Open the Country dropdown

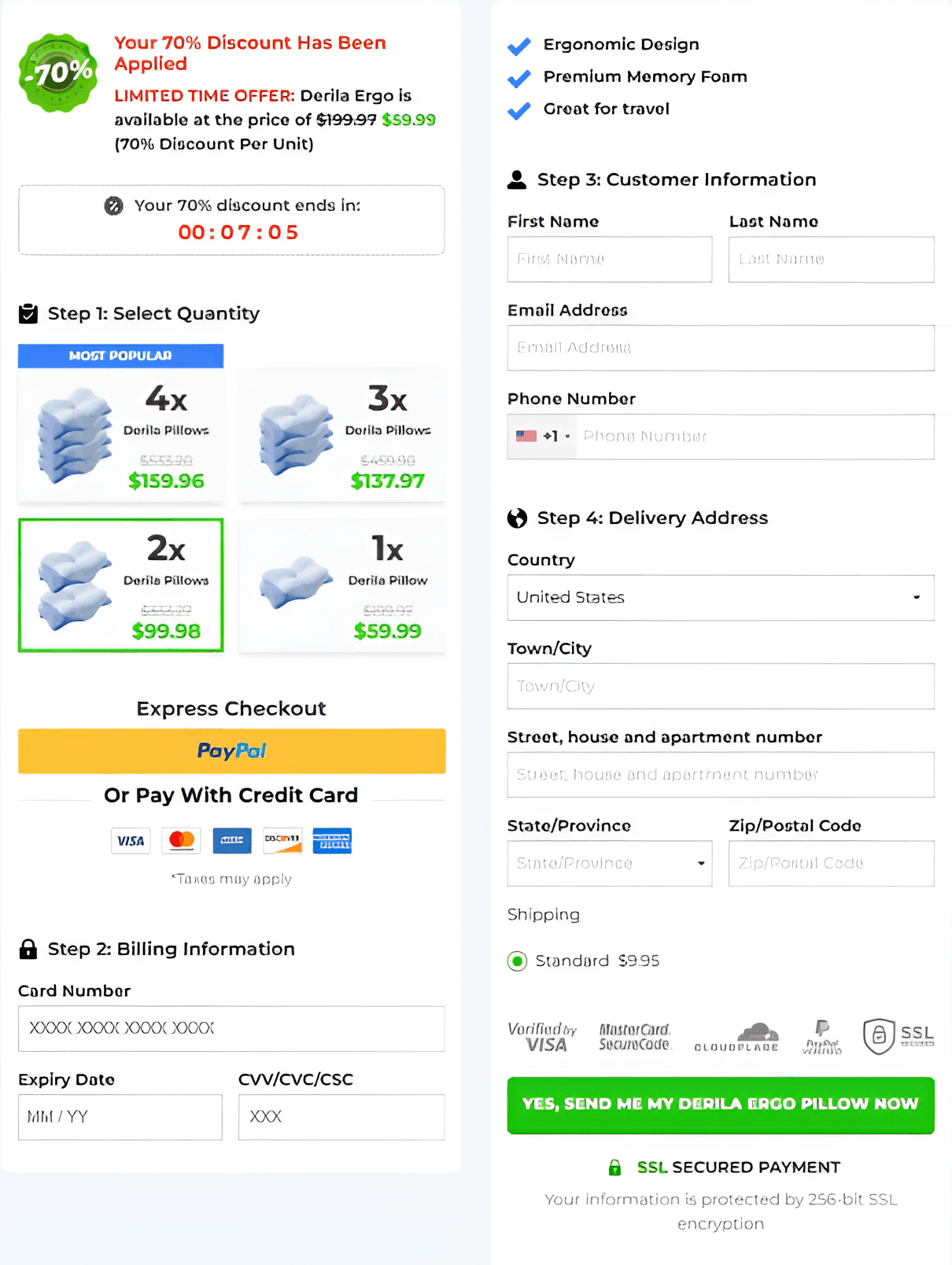(x=720, y=598)
